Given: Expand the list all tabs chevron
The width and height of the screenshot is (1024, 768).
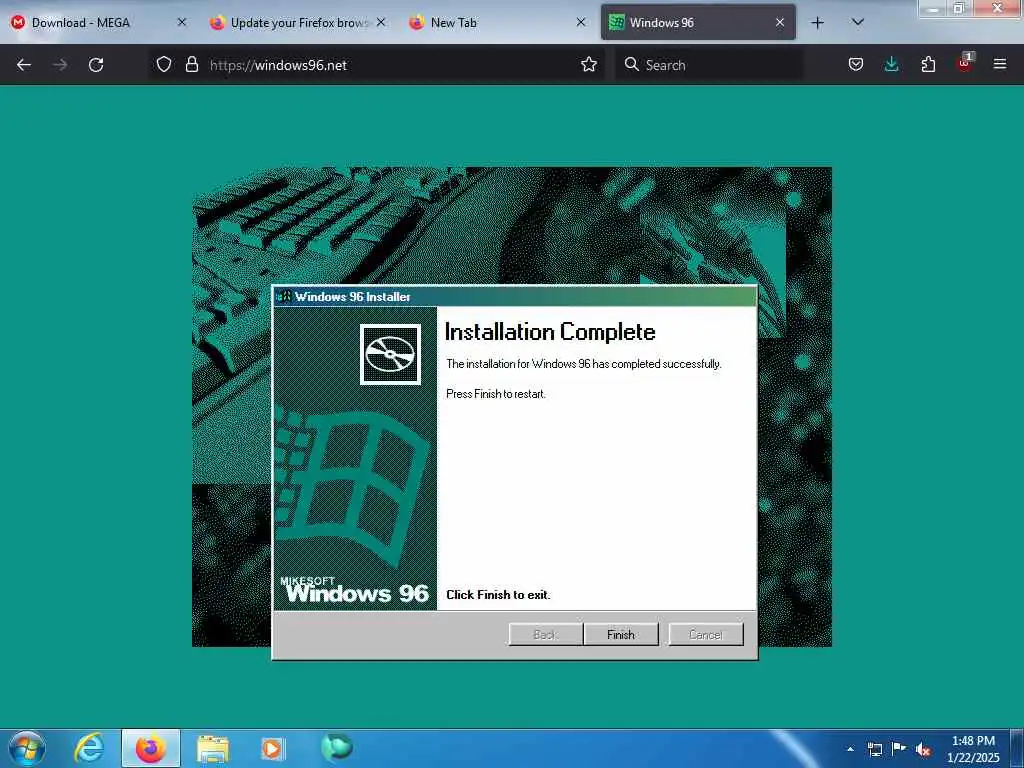Looking at the screenshot, I should [x=858, y=22].
